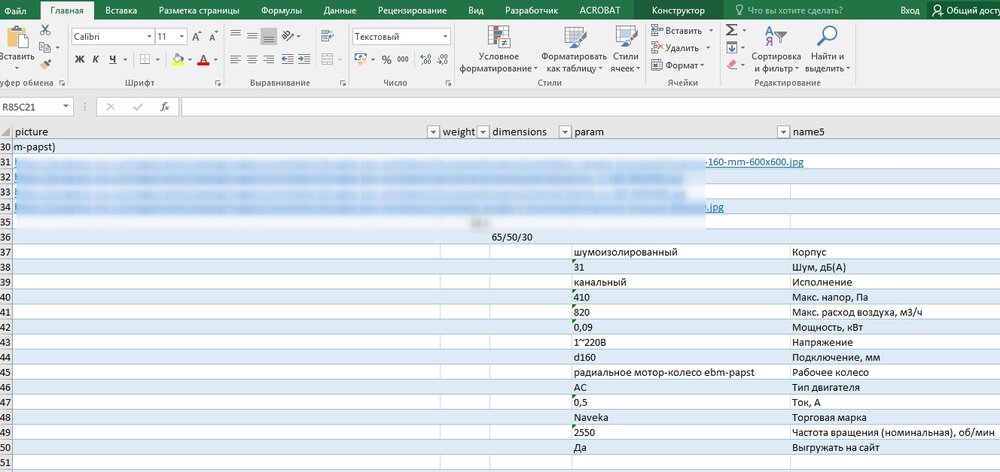Align text to top edge
Image resolution: width=1000 pixels, height=472 pixels.
(x=235, y=36)
